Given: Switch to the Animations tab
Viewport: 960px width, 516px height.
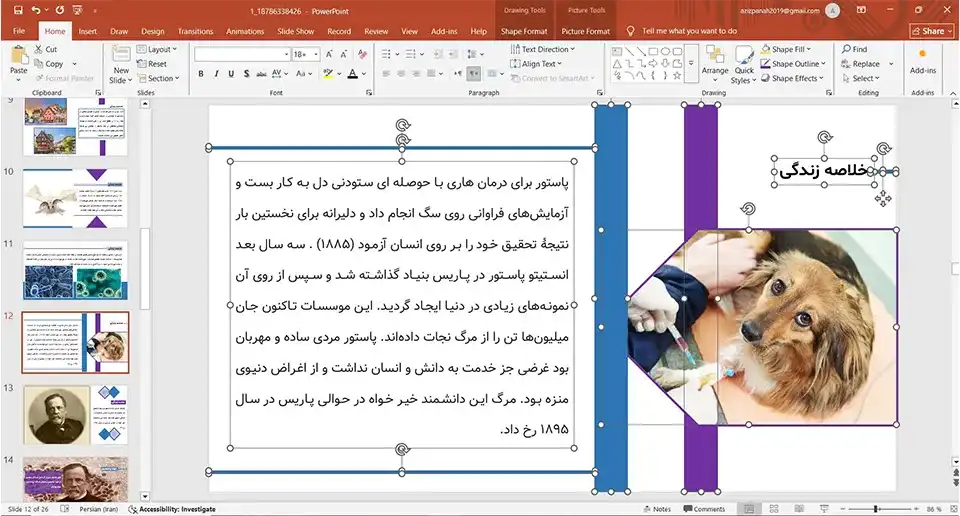Looking at the screenshot, I should coord(245,31).
